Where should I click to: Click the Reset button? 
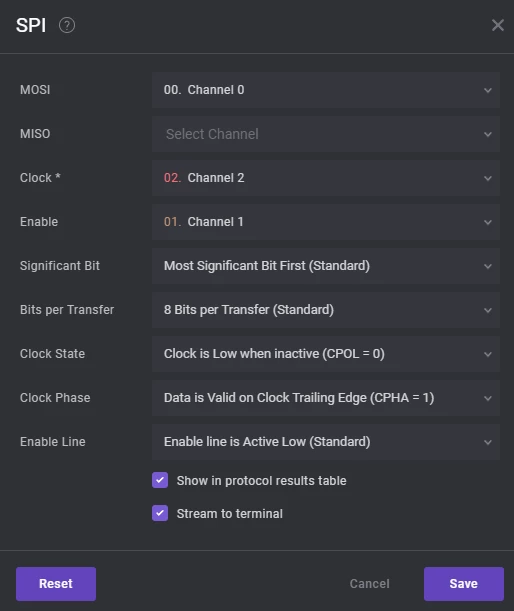pos(56,584)
